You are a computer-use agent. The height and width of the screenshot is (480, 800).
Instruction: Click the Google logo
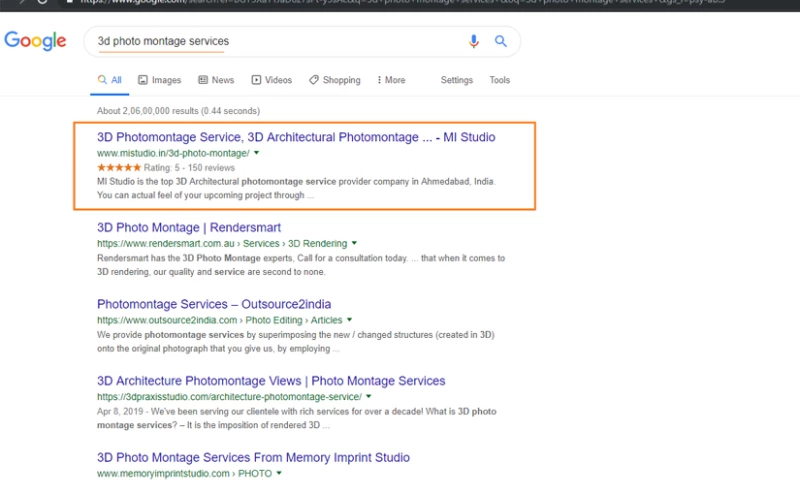[35, 41]
